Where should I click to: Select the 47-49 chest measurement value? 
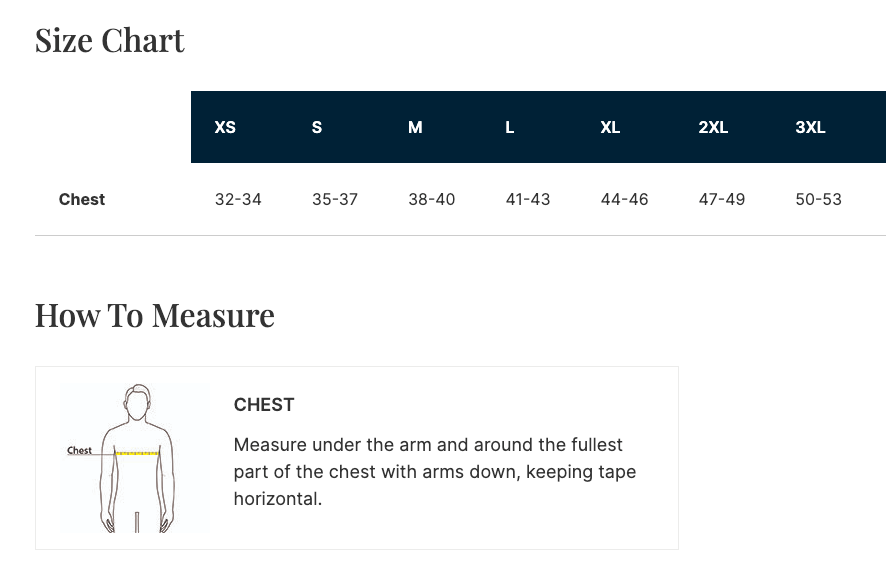(x=722, y=199)
